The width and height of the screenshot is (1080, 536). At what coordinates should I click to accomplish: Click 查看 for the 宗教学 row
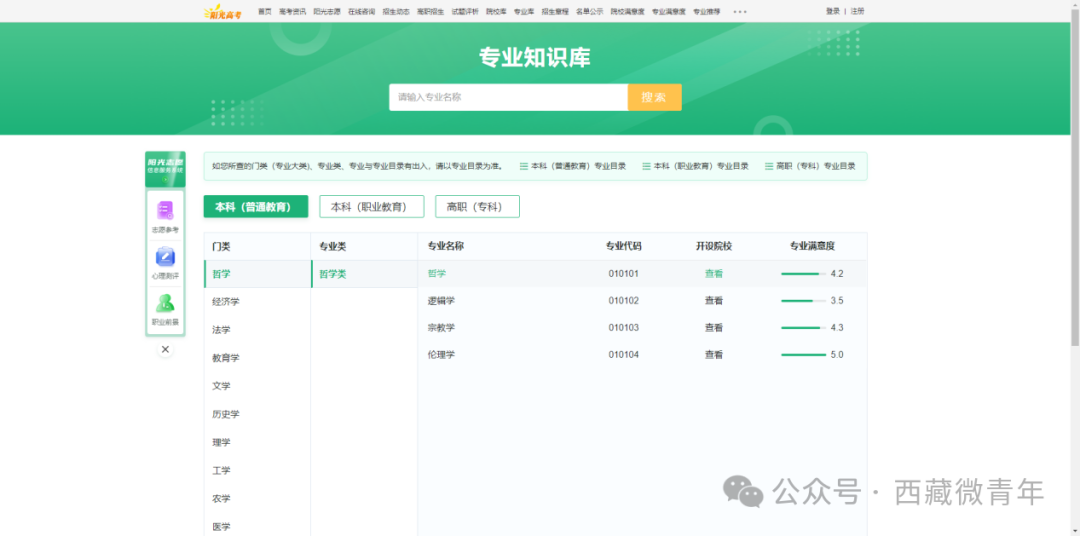point(714,327)
